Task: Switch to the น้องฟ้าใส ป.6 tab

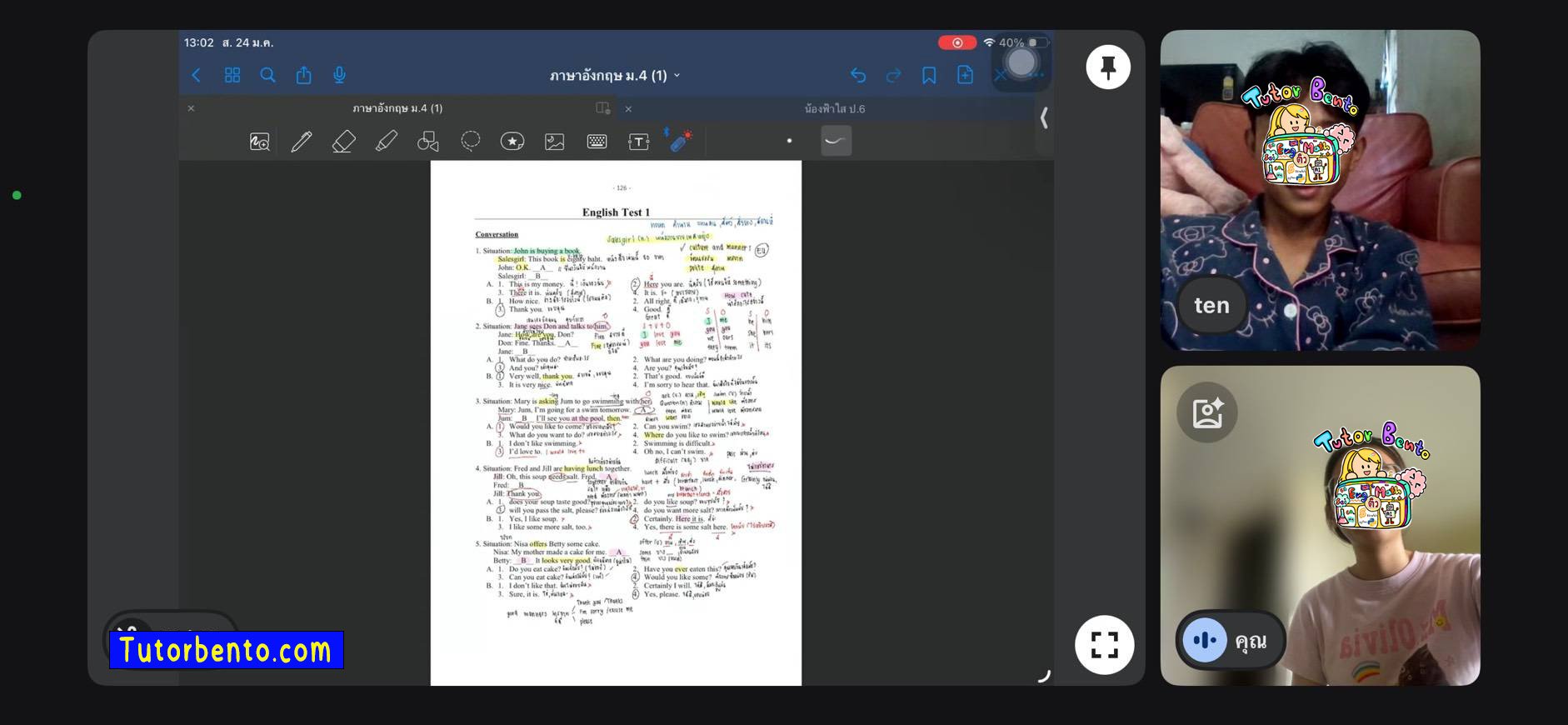Action: point(834,109)
